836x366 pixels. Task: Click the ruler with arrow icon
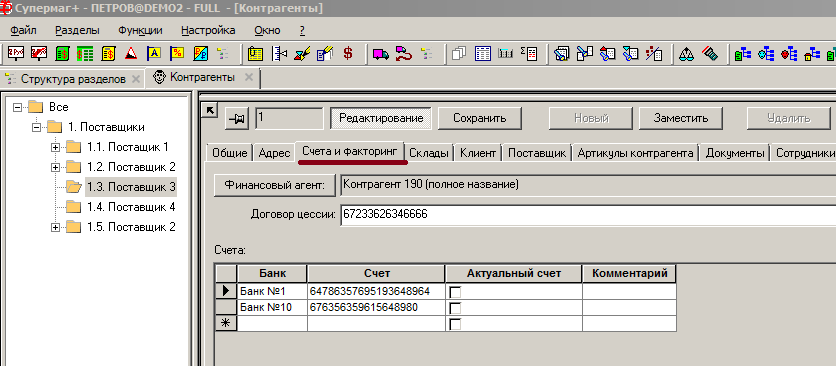[x=279, y=53]
